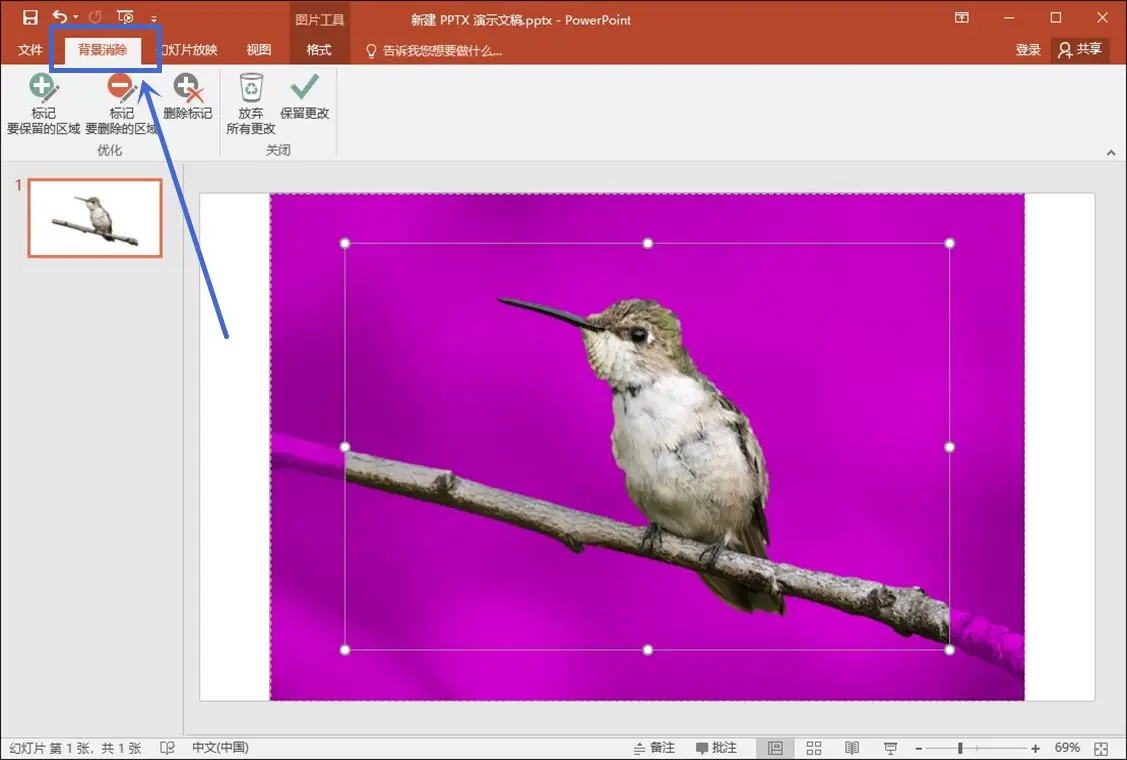Viewport: 1127px width, 760px height.
Task: Expand Customize Quick Access Toolbar dropdown
Action: (x=154, y=19)
